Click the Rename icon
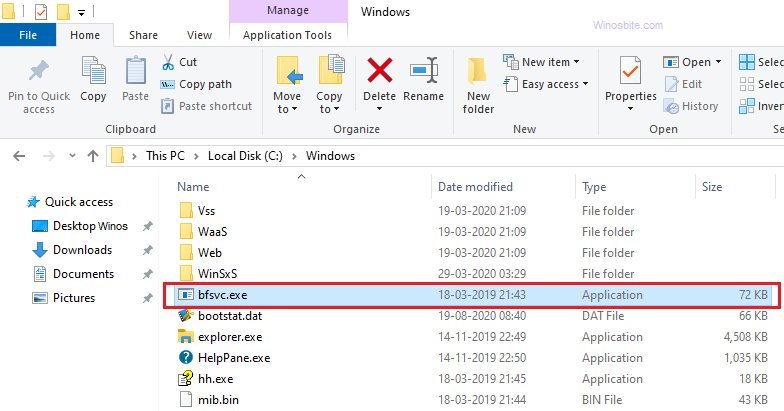This screenshot has width=784, height=411. click(x=424, y=70)
